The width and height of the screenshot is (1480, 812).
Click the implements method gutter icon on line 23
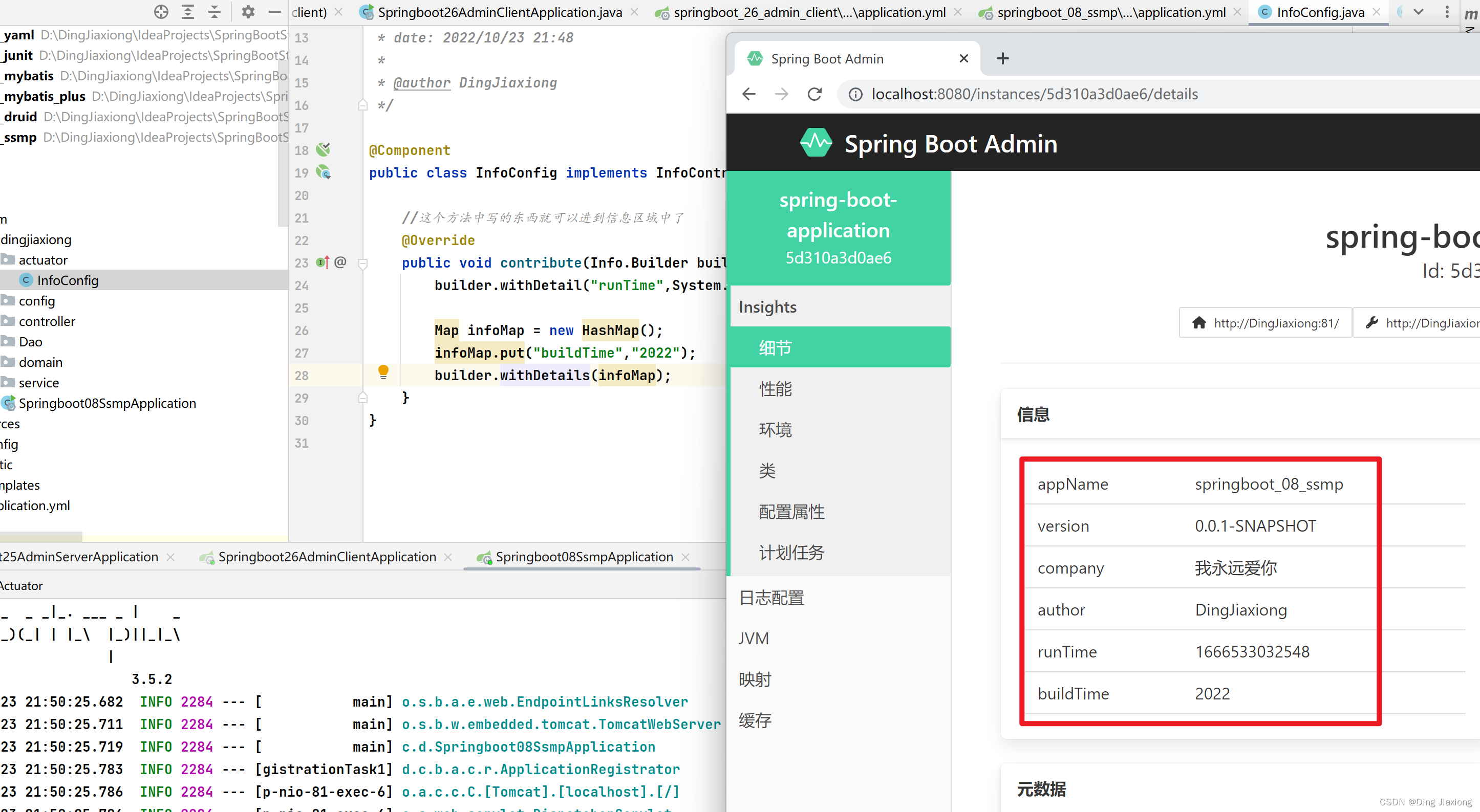323,262
